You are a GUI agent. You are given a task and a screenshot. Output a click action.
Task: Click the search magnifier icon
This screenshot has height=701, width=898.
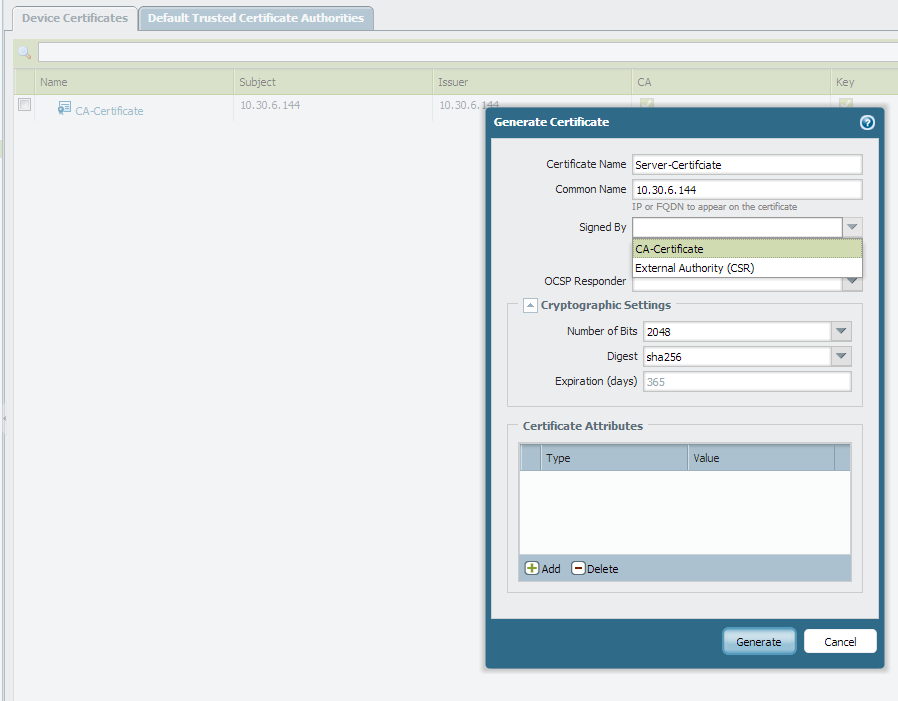[x=25, y=52]
